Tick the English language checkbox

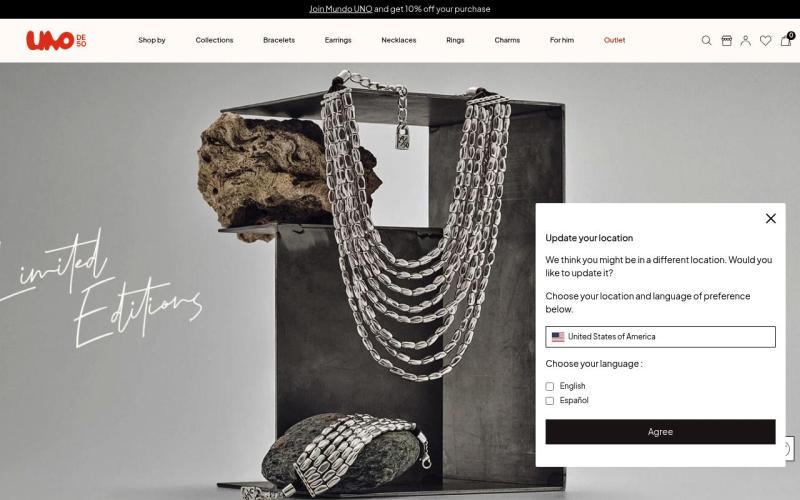pos(549,386)
